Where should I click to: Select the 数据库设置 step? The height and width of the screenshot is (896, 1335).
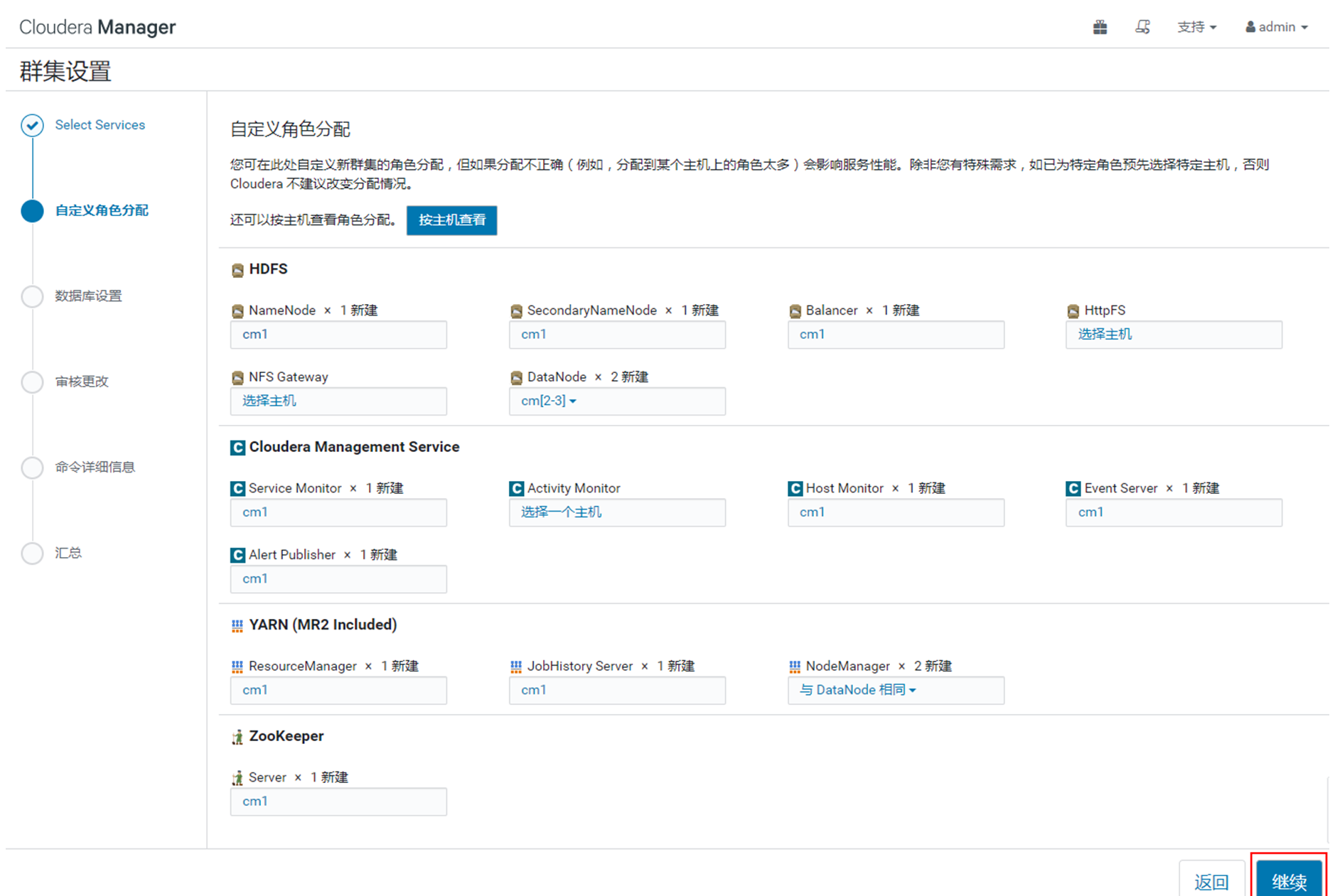tap(88, 296)
